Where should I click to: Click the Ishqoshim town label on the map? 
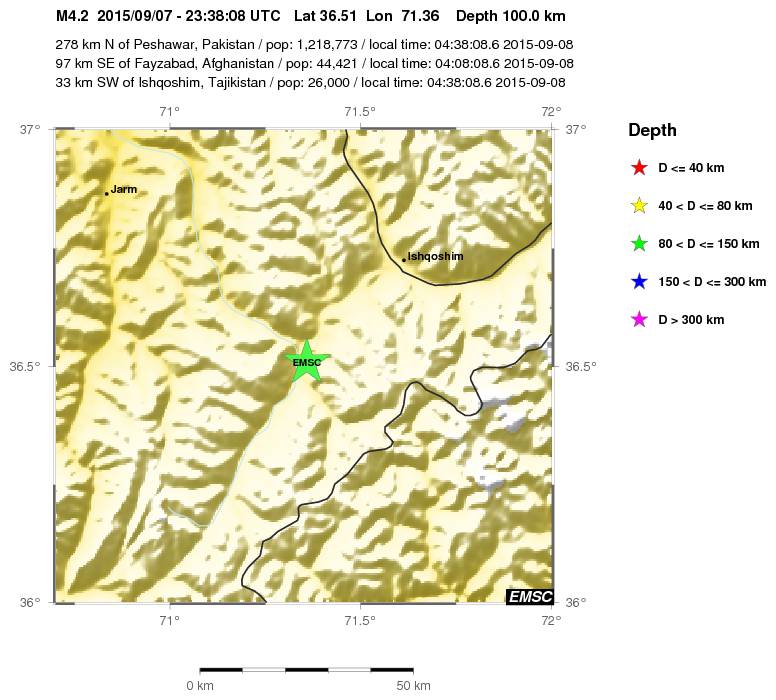[x=436, y=256]
